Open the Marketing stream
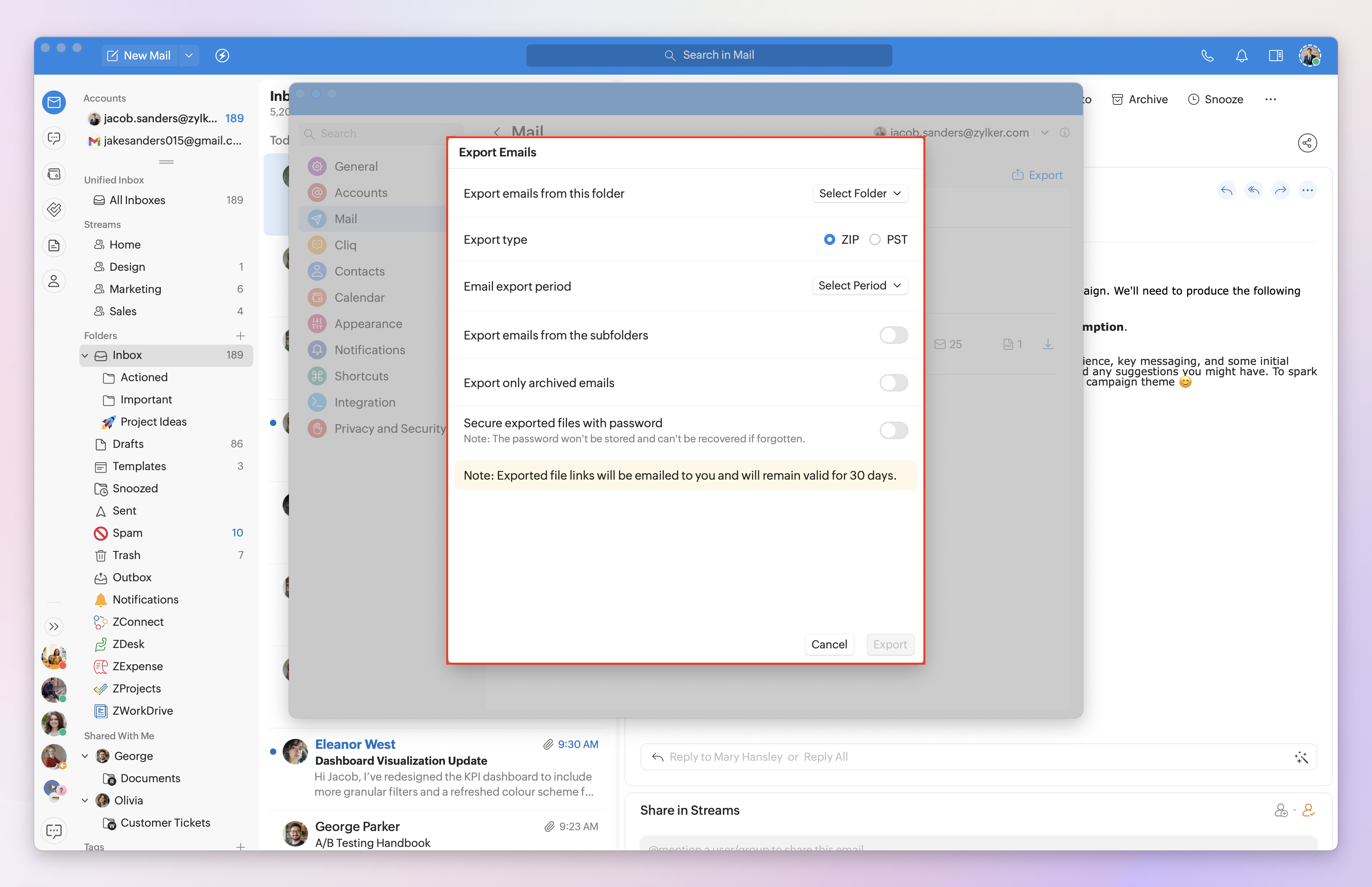The width and height of the screenshot is (1372, 887). (x=135, y=289)
